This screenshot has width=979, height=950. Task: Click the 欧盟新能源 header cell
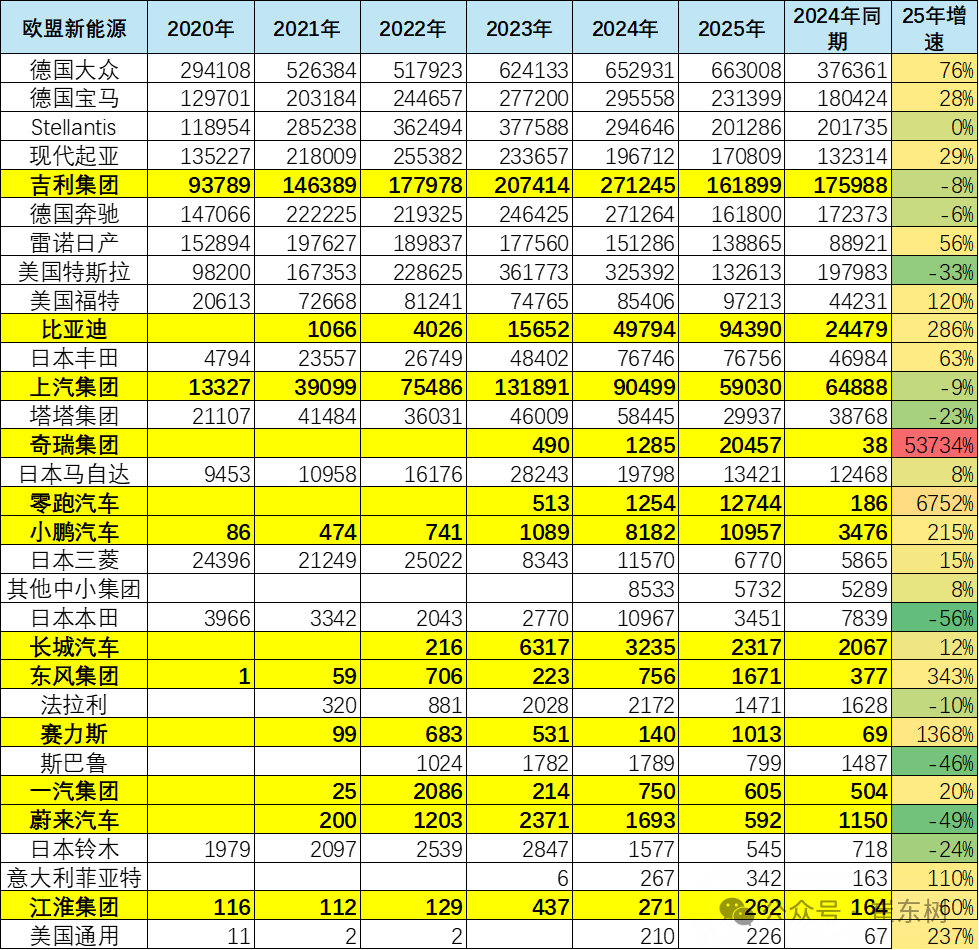(74, 28)
